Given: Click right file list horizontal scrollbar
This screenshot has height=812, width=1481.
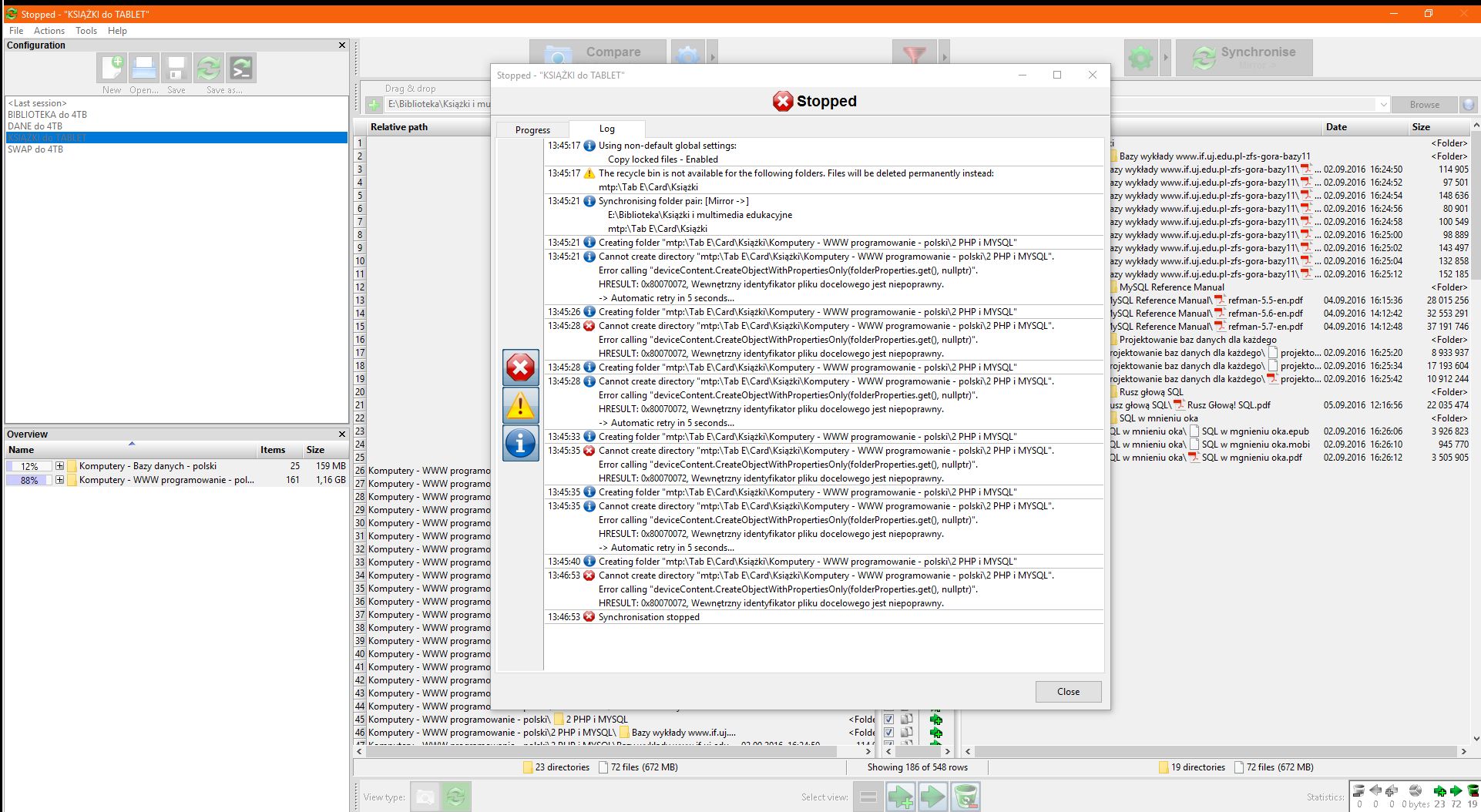Looking at the screenshot, I should pyautogui.click(x=1216, y=751).
